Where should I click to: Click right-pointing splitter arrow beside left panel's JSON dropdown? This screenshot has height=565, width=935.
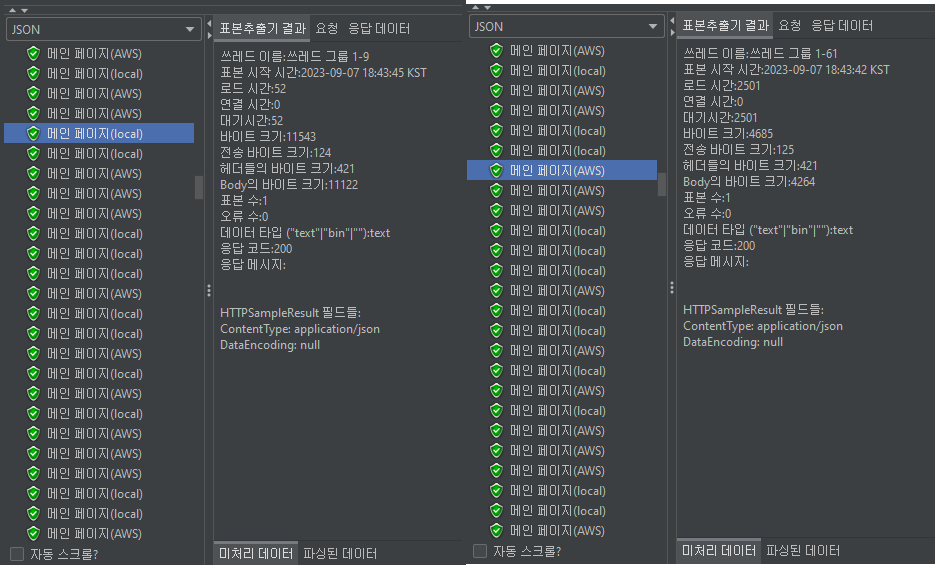pos(209,35)
